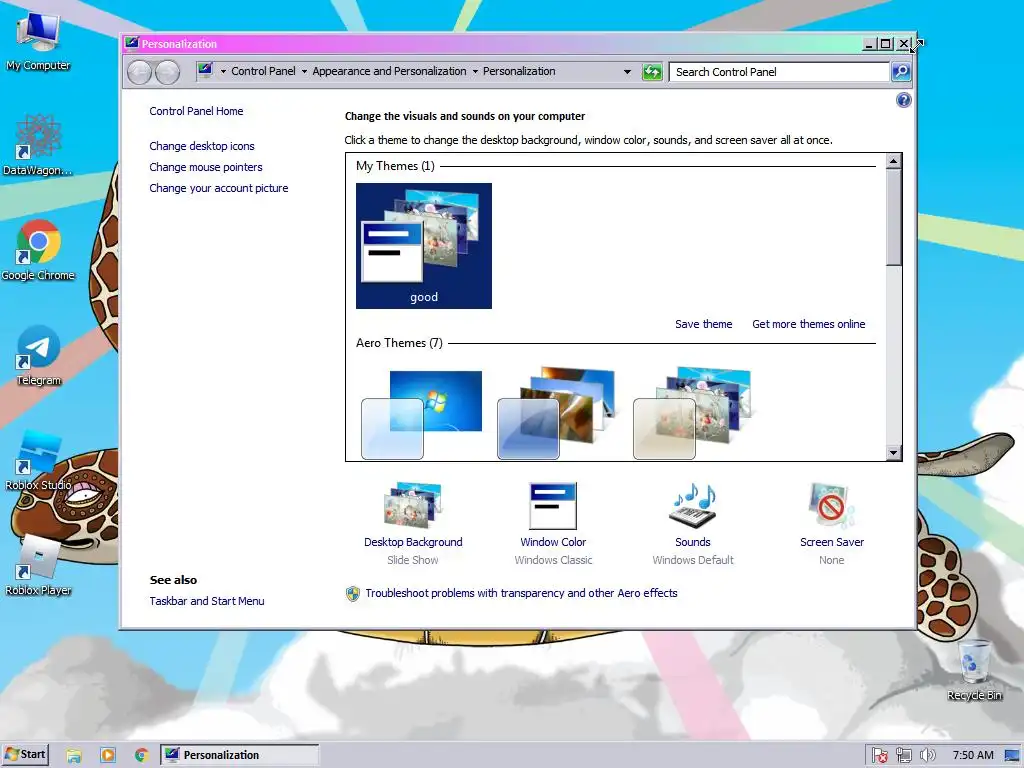Click the Appearance and Personalization breadcrumb
This screenshot has width=1024, height=768.
coord(389,71)
